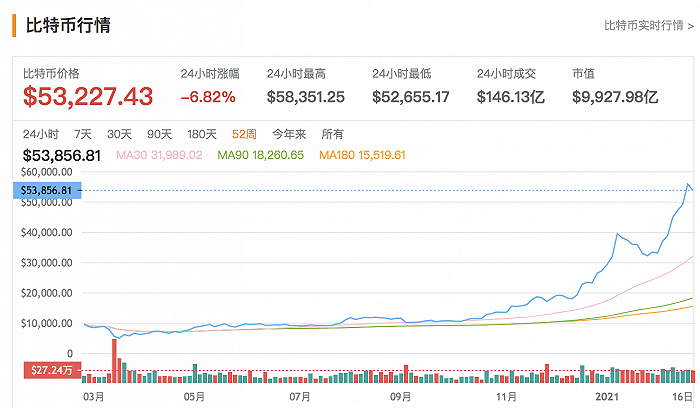This screenshot has height=408, width=700.
Task: Switch chart to 90天 range
Action: click(159, 134)
